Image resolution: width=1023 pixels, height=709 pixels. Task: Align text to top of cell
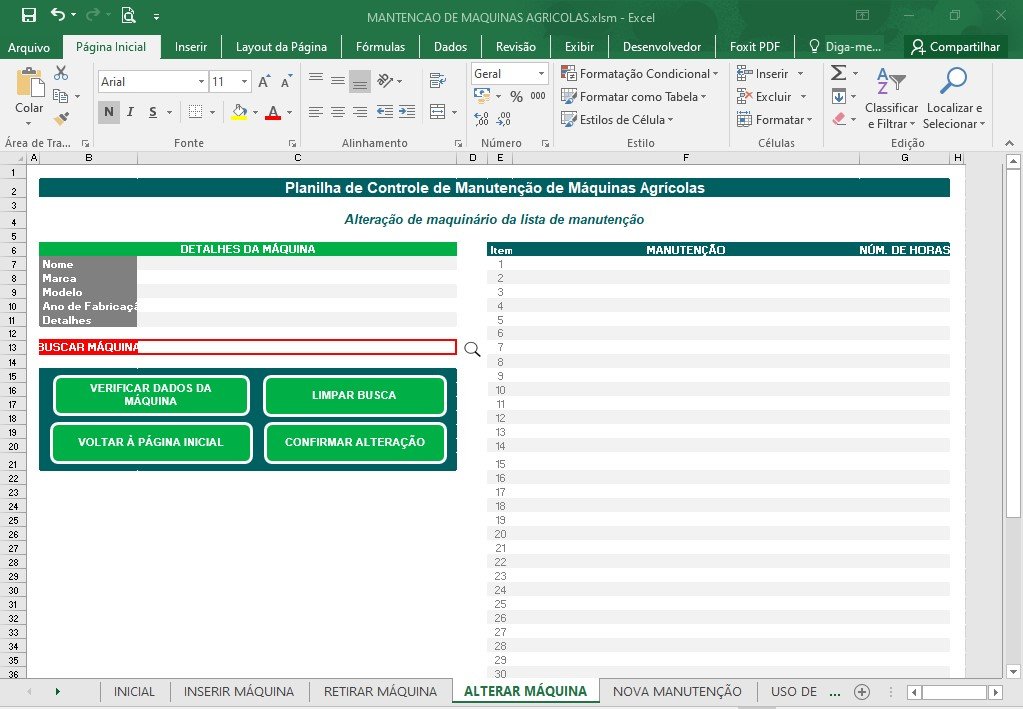pos(316,80)
